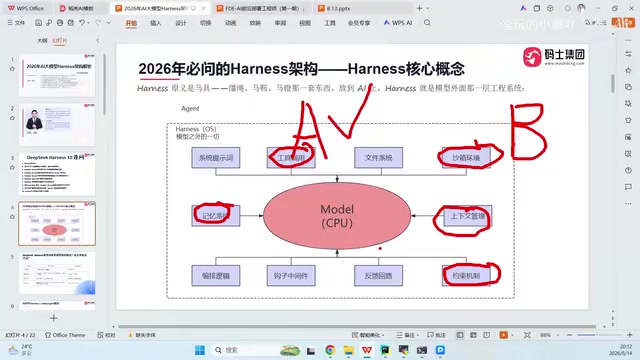Screen dimensions: 640x360
Task: Click the save icon in quick toolbar
Action: pyautogui.click(x=38, y=23)
